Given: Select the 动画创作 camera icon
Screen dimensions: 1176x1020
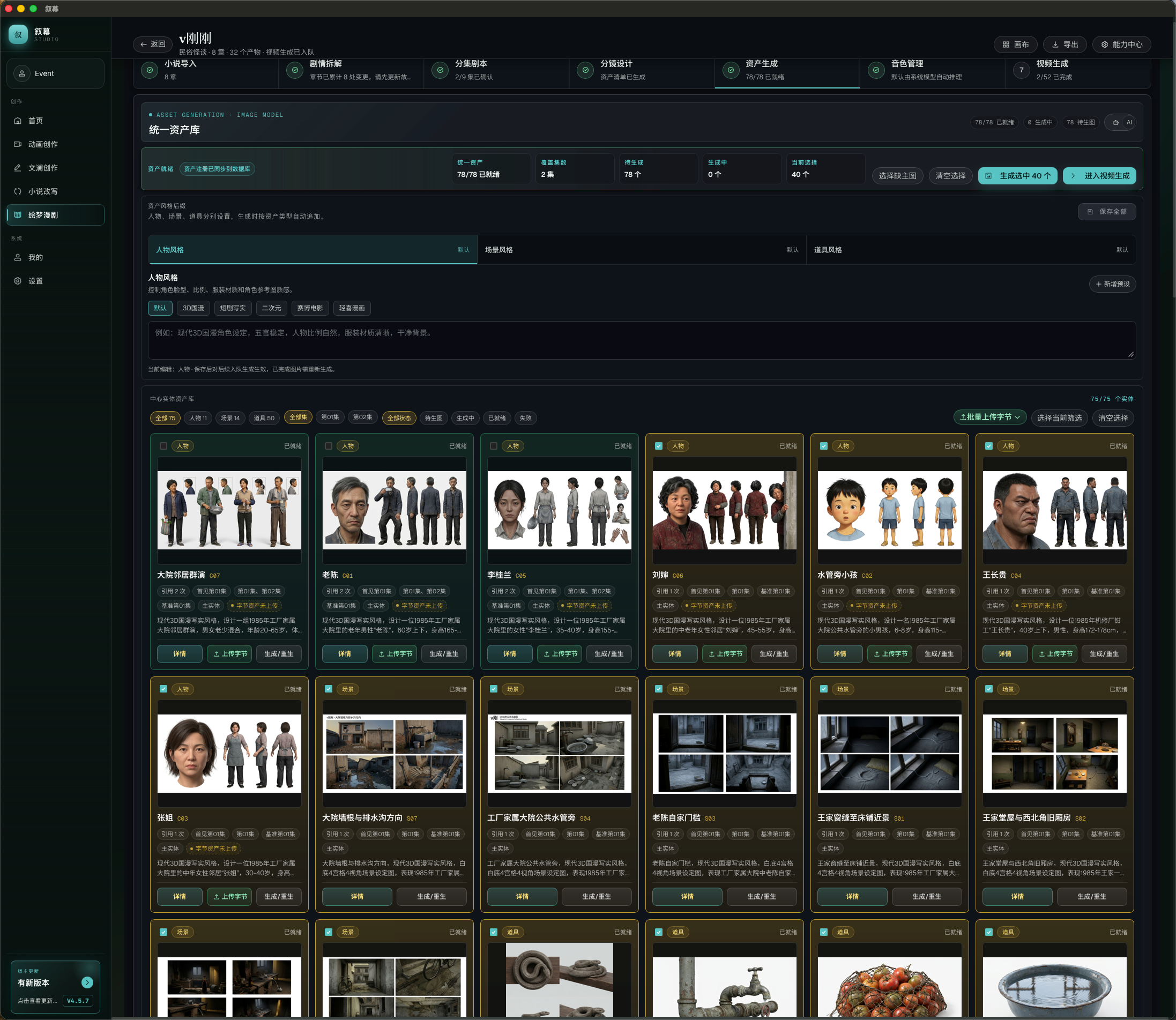Looking at the screenshot, I should click(18, 144).
